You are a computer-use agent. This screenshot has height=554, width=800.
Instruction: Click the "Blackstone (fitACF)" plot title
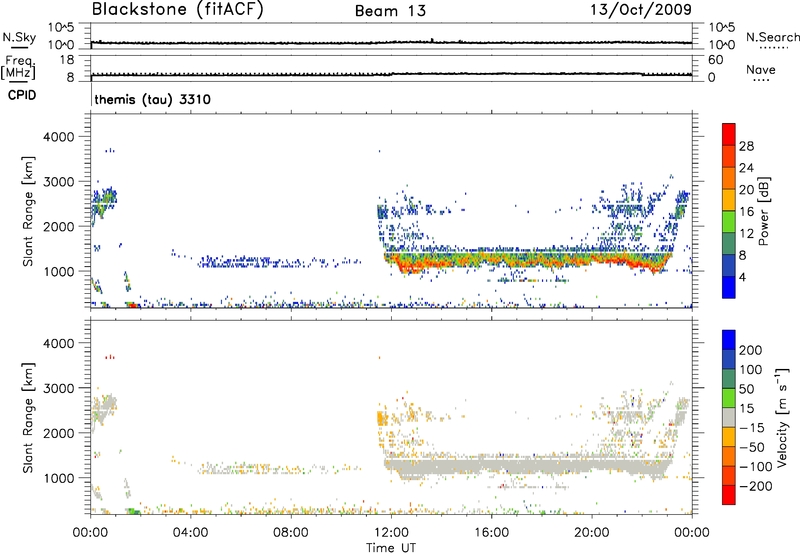tap(177, 9)
